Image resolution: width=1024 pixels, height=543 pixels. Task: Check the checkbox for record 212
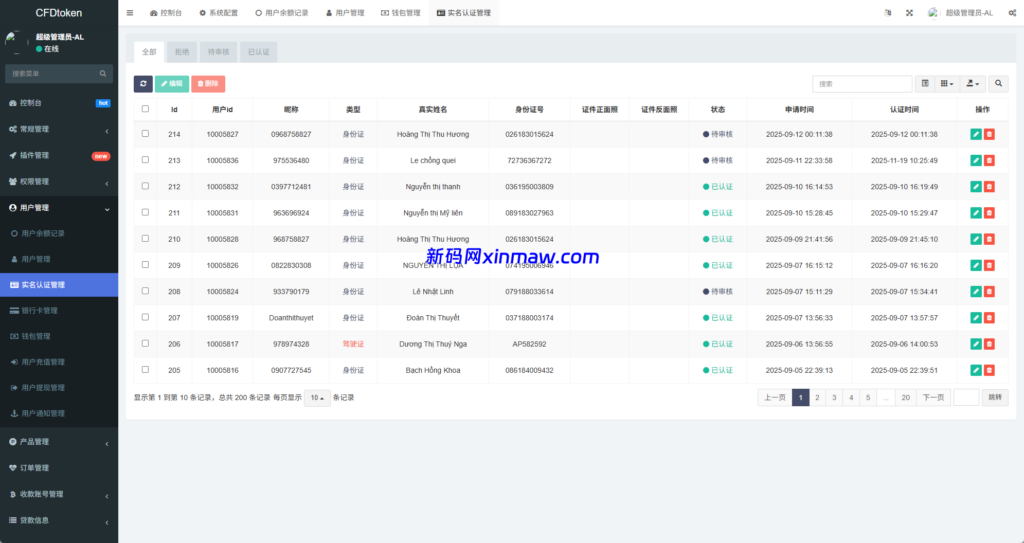[145, 186]
